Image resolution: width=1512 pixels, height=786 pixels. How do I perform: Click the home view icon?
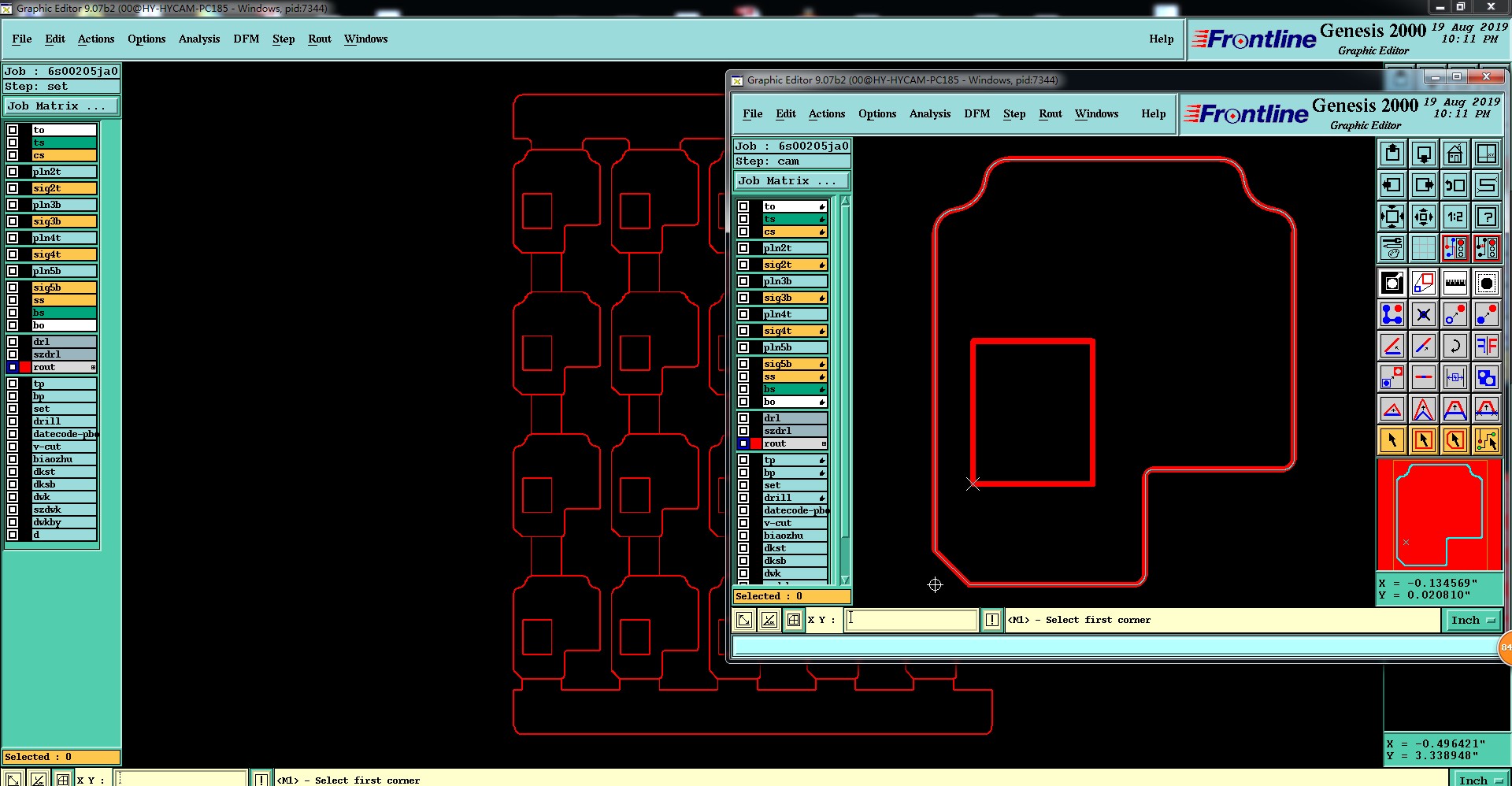(x=1455, y=154)
